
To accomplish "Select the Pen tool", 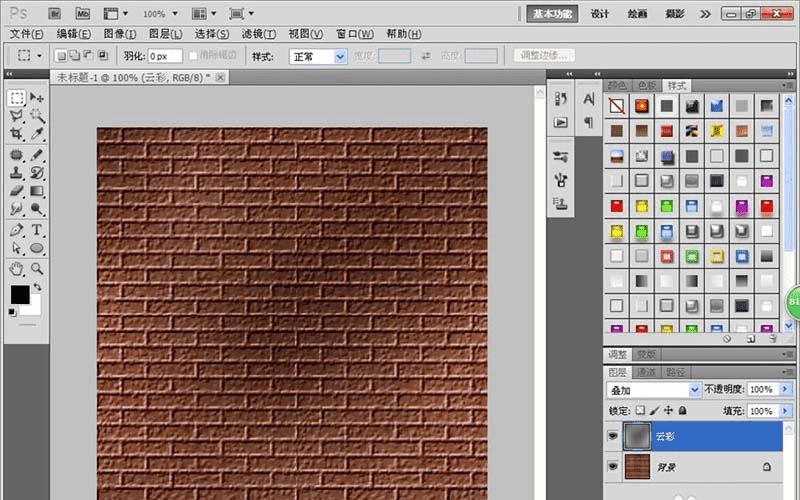I will 17,229.
